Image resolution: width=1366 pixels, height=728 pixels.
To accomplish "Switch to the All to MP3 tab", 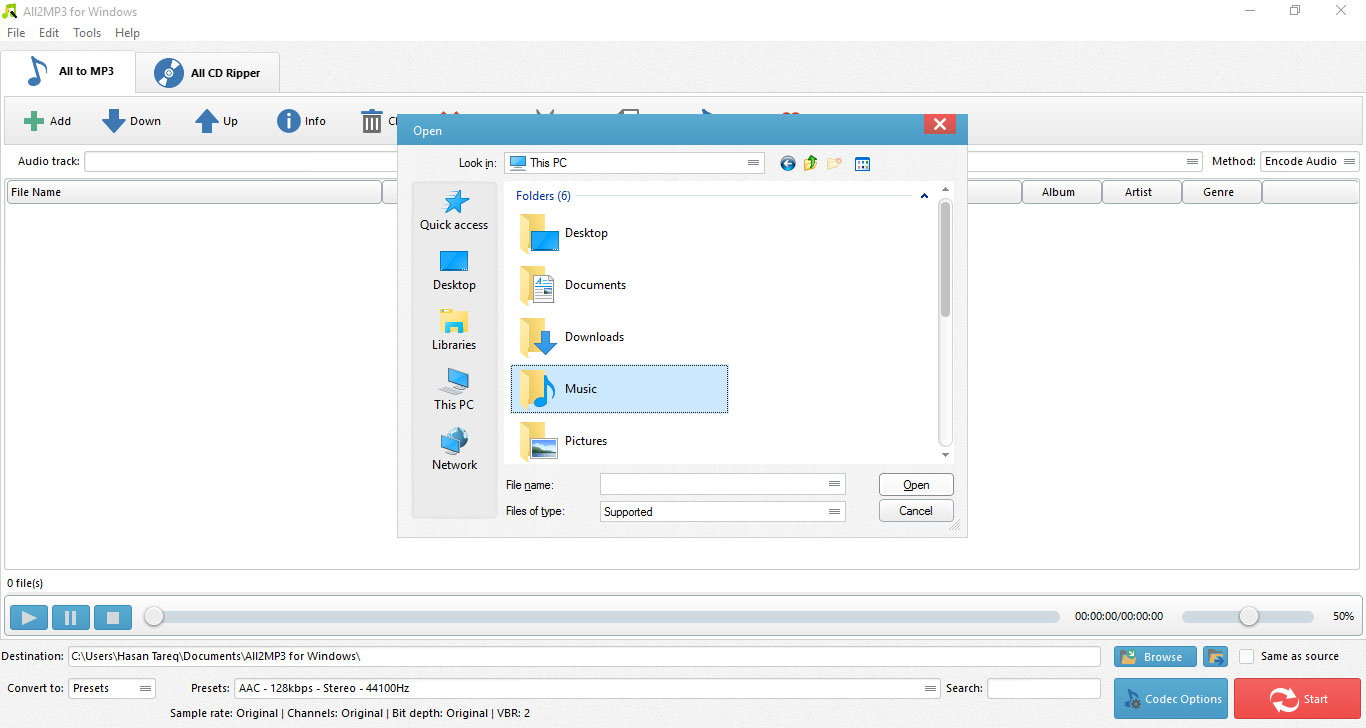I will [68, 71].
